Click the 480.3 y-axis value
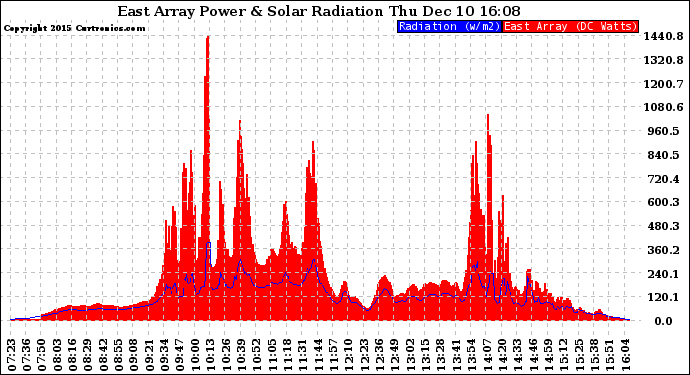The image size is (690, 375). tap(663, 226)
